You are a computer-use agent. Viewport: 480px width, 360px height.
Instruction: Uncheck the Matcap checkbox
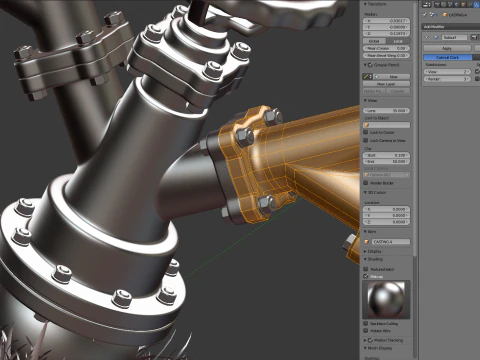point(366,276)
